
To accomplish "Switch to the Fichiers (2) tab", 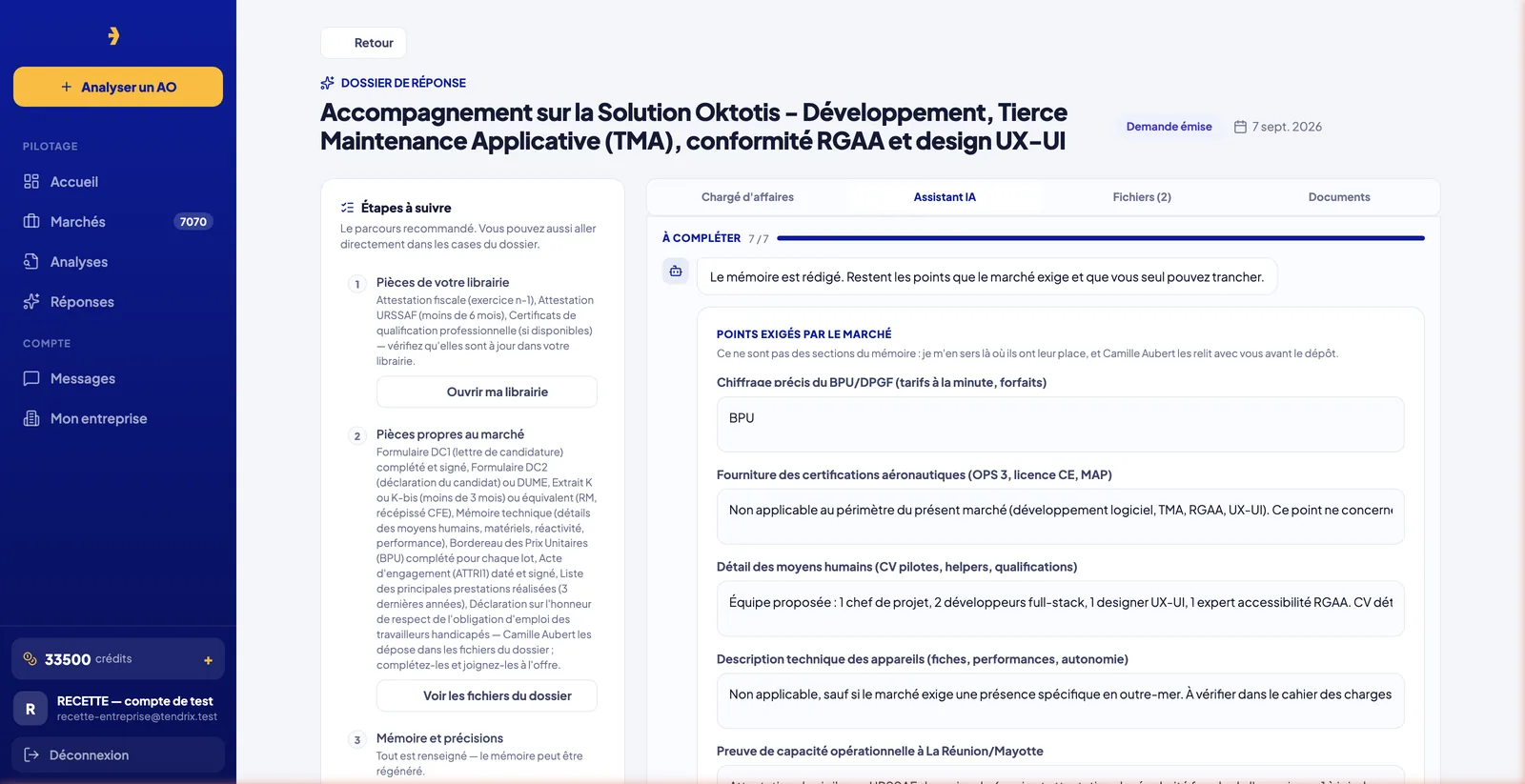I will point(1142,197).
